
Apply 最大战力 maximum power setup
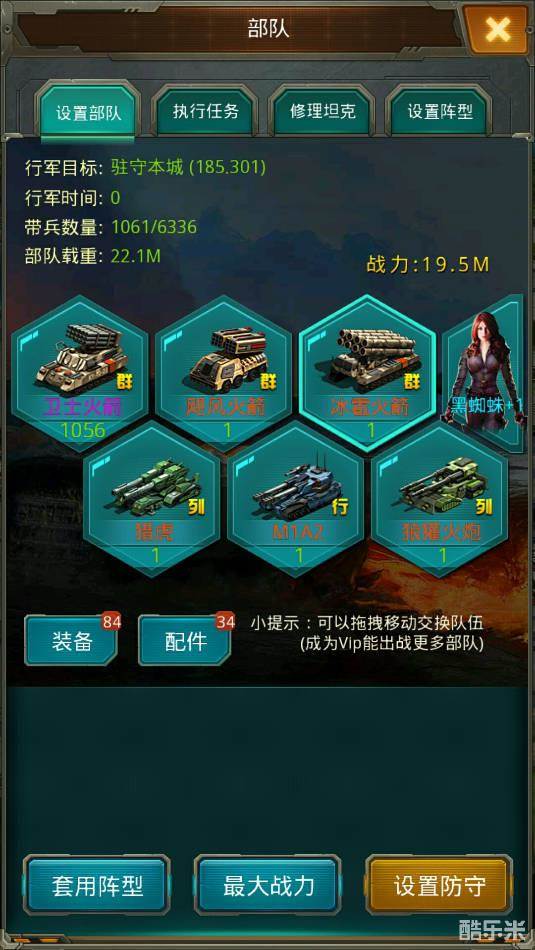pyautogui.click(x=268, y=885)
